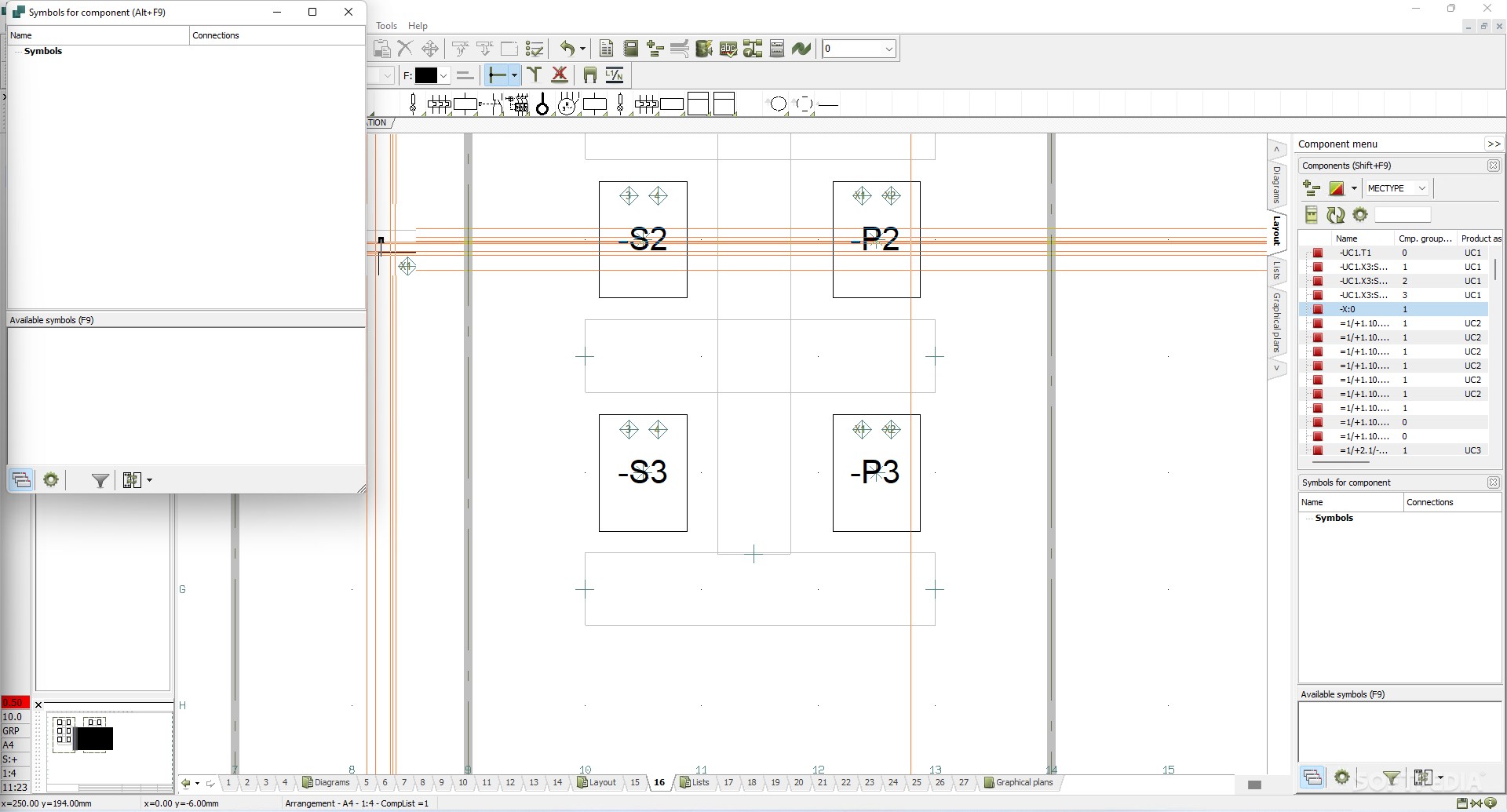Click the 1:4 scale field
This screenshot has height=812, width=1507.
[x=15, y=773]
